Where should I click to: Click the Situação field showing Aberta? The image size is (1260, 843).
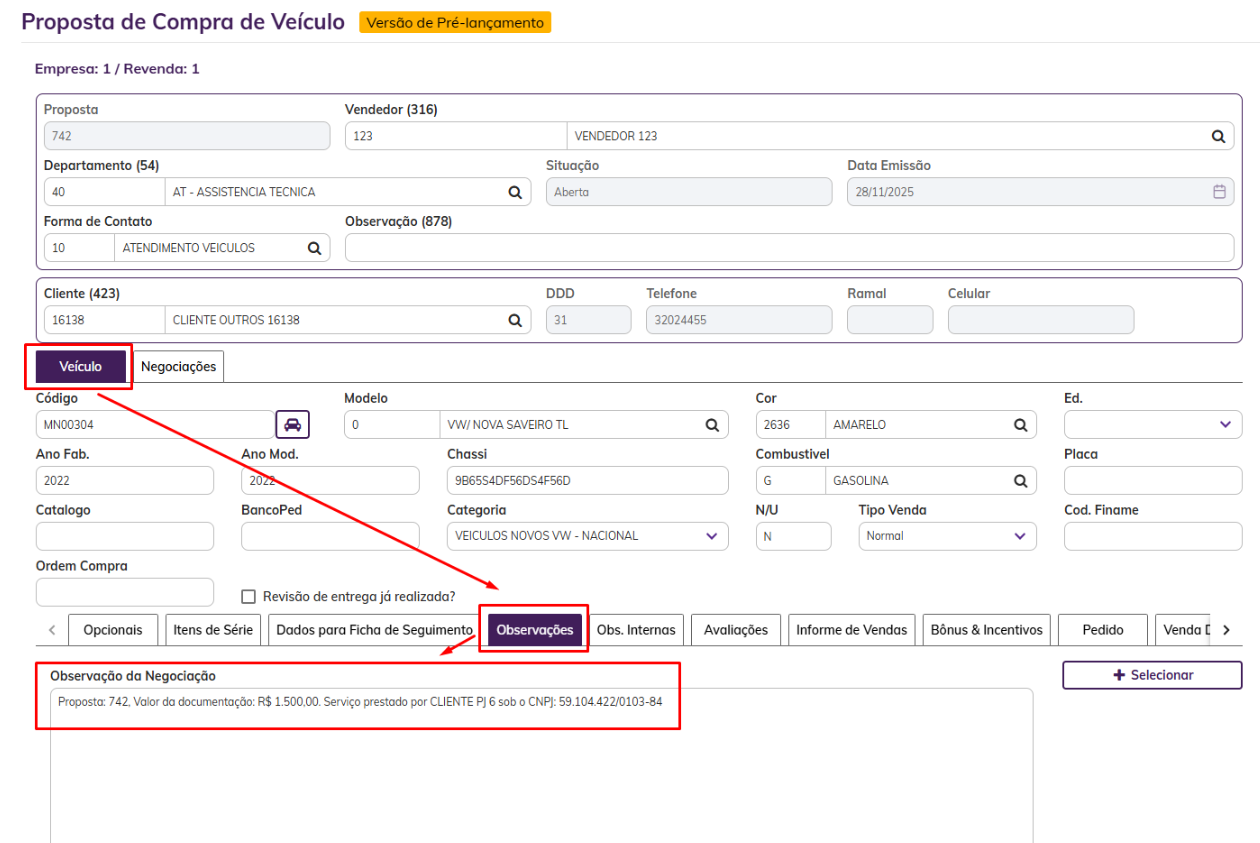[x=689, y=192]
